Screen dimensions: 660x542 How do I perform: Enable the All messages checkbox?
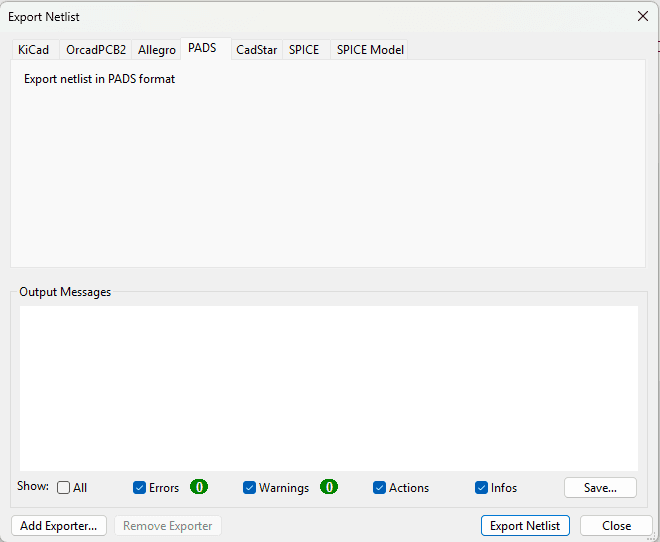click(x=64, y=488)
